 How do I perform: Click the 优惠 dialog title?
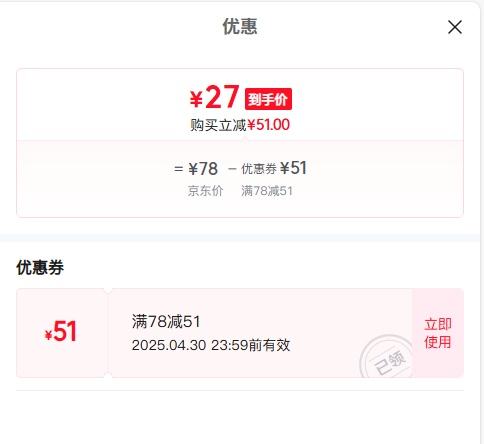(240, 26)
